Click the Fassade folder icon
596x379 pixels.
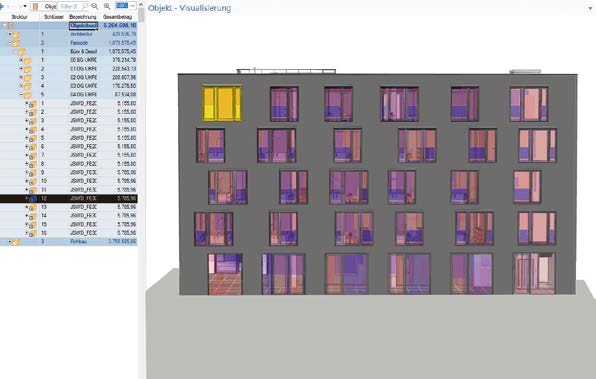click(x=16, y=43)
